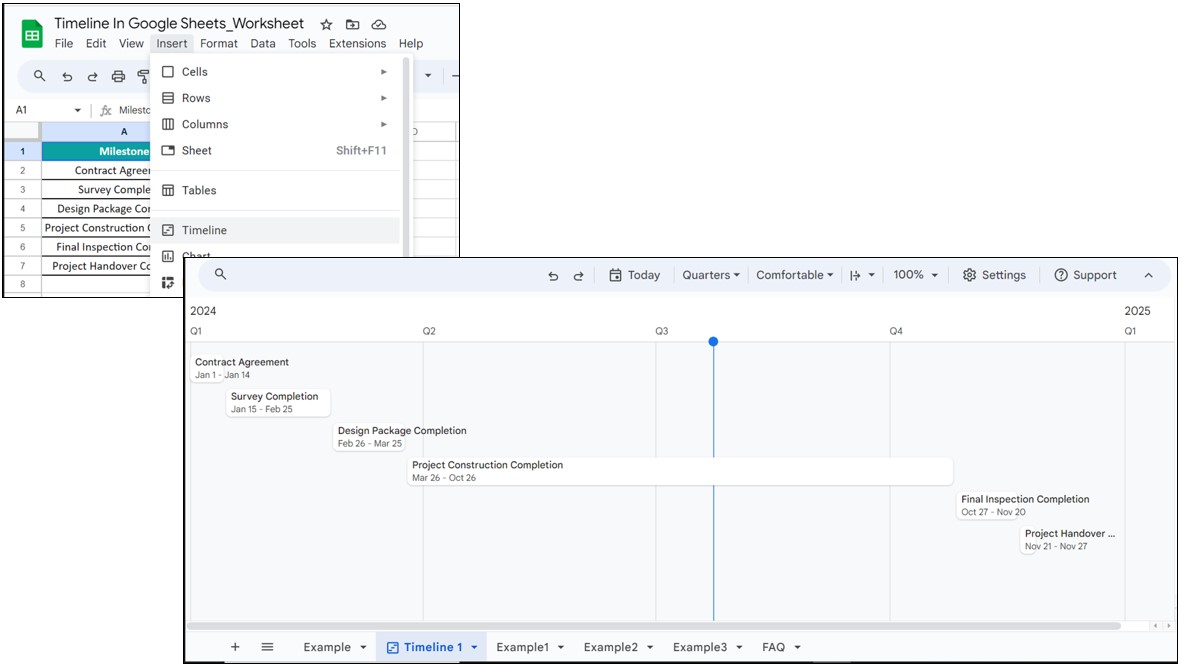Screen dimensions: 1182x667
Task: Open the Comfortable view mode dropdown
Action: 795,275
